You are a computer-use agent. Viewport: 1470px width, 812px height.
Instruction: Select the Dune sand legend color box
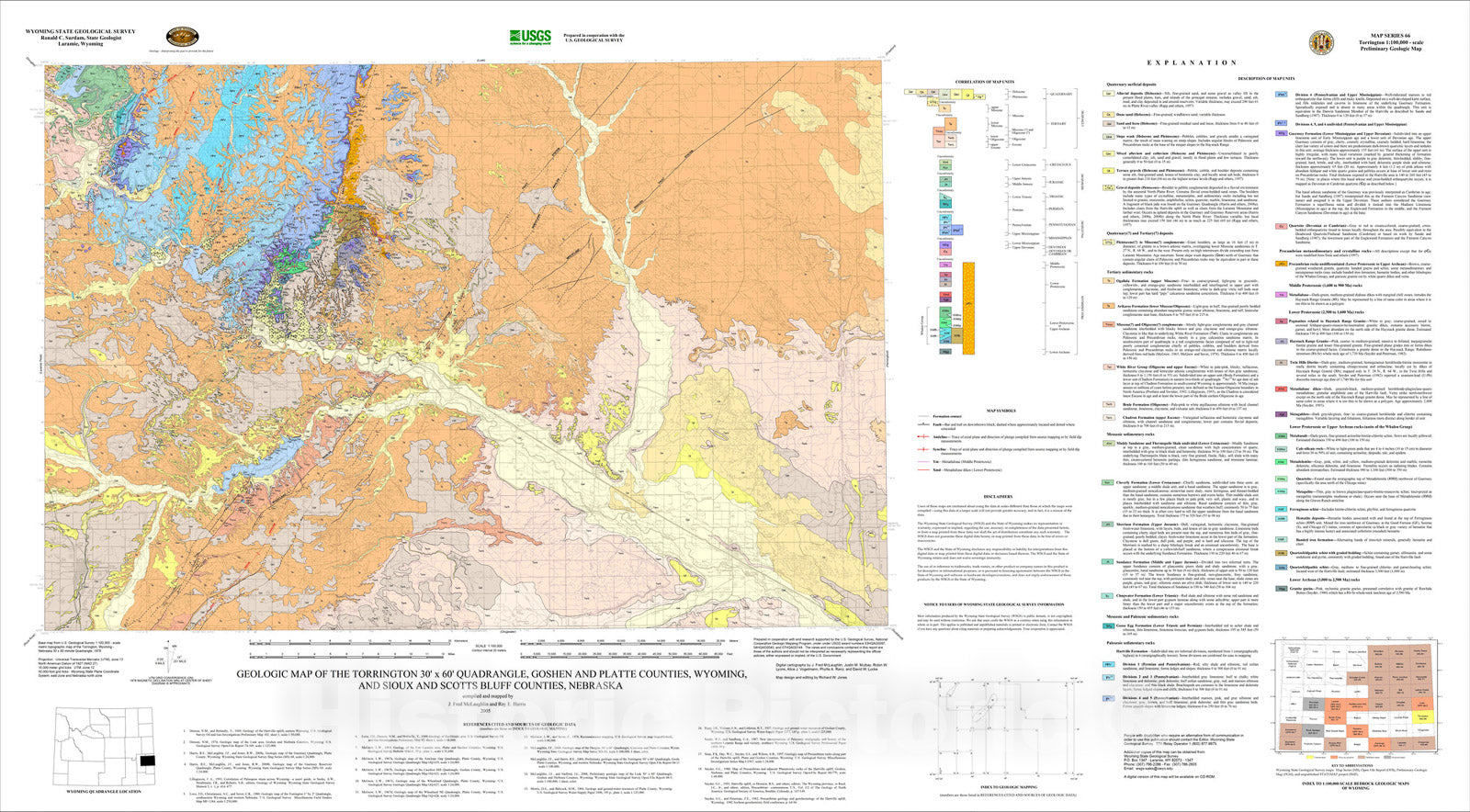tap(1109, 114)
